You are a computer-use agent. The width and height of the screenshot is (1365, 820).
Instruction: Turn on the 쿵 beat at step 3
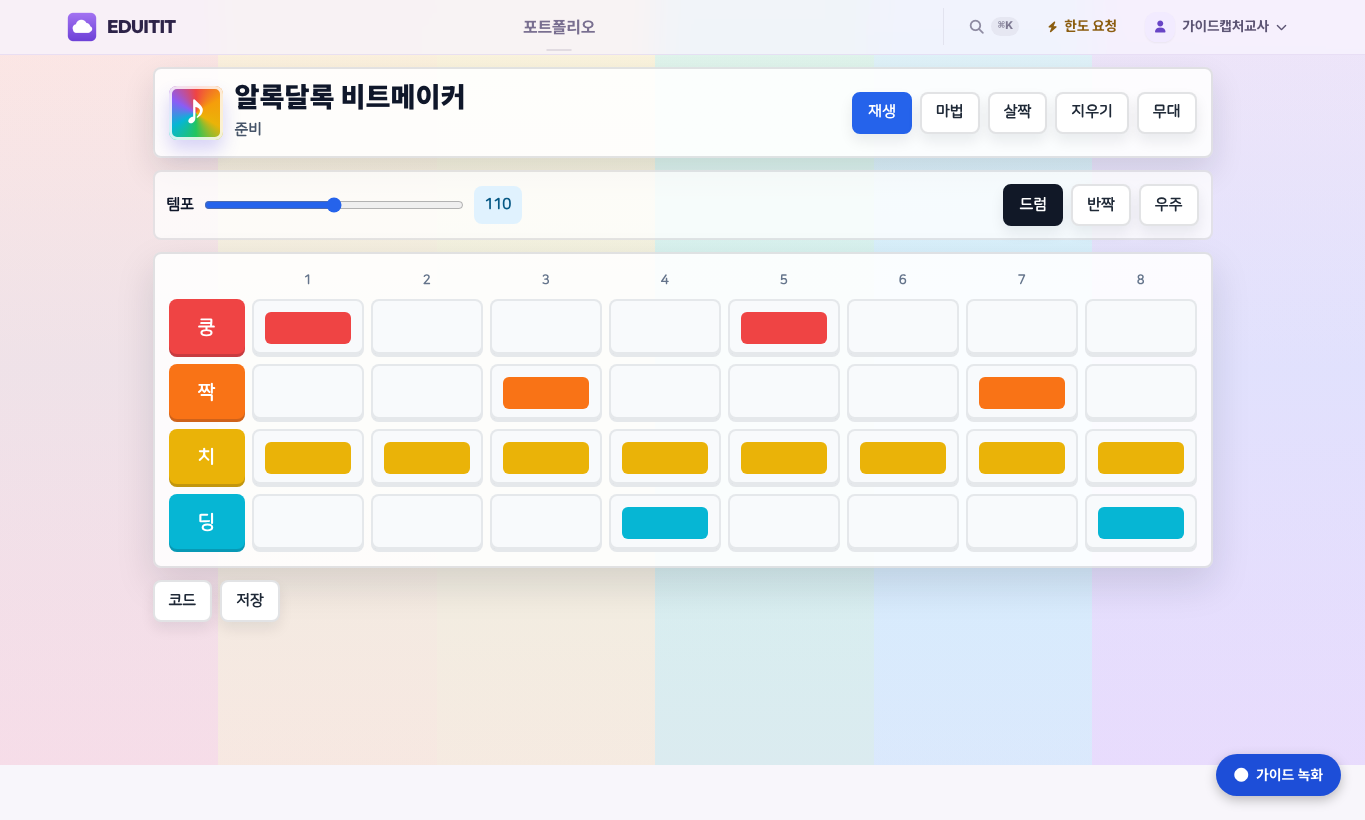(x=546, y=327)
